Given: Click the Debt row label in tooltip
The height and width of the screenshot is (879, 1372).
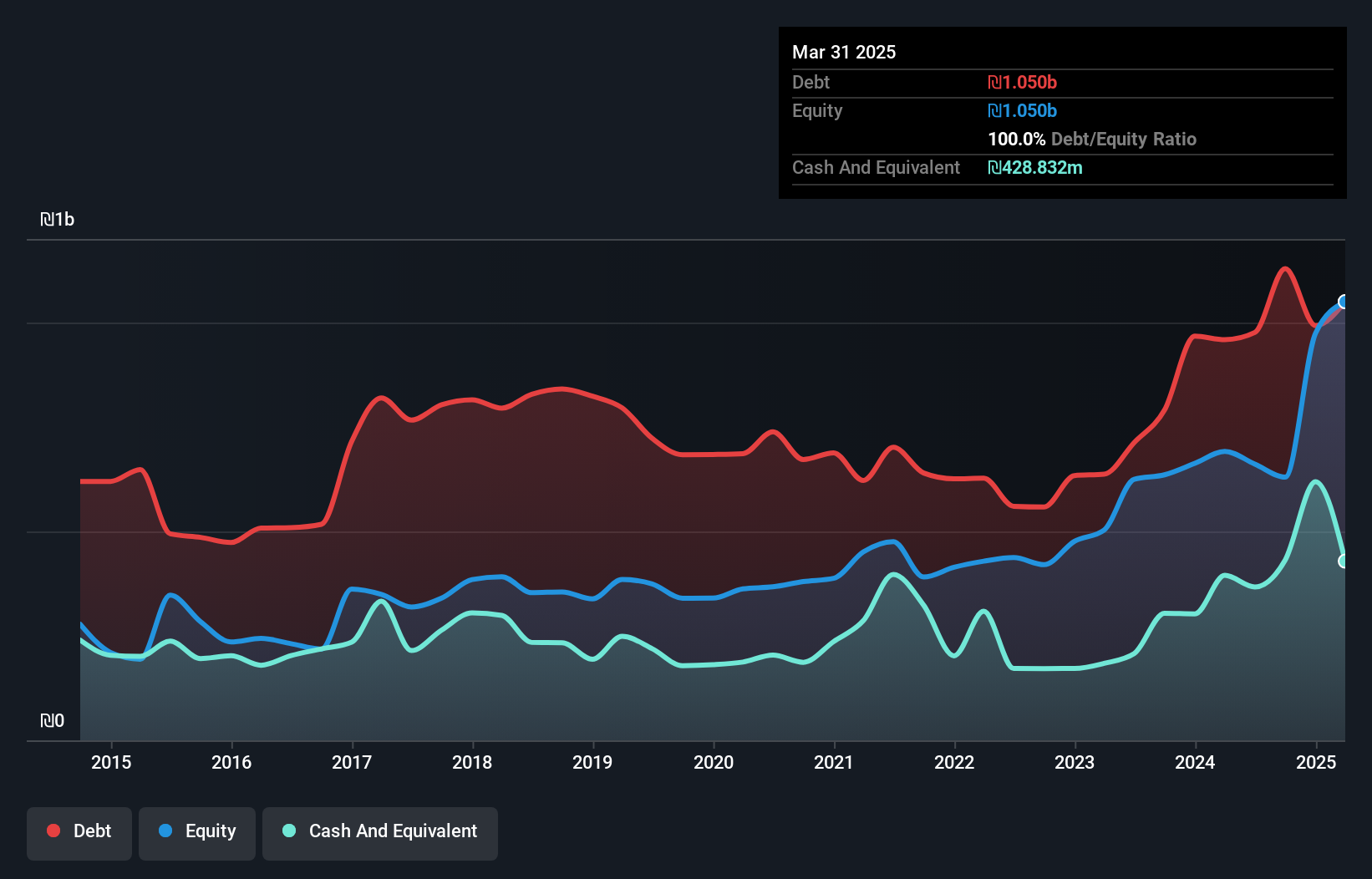Looking at the screenshot, I should click(x=810, y=82).
